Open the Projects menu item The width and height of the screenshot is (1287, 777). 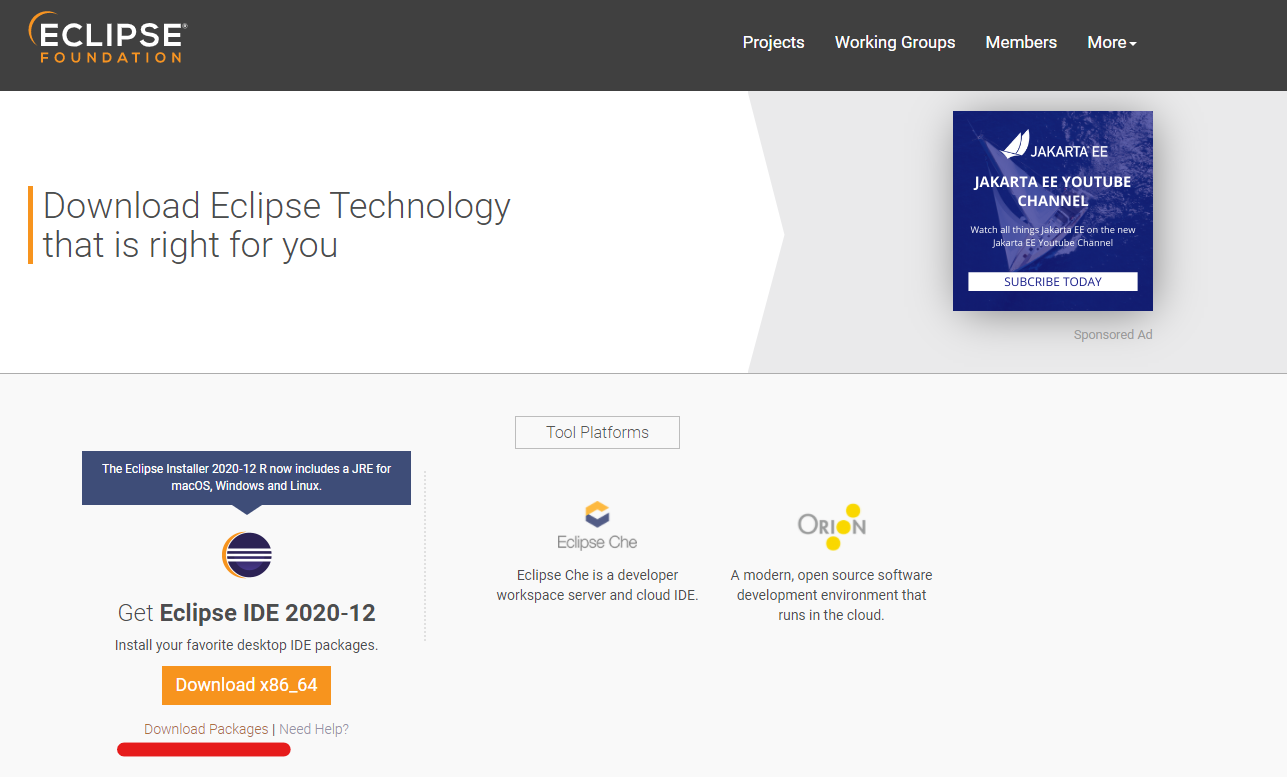pos(773,42)
